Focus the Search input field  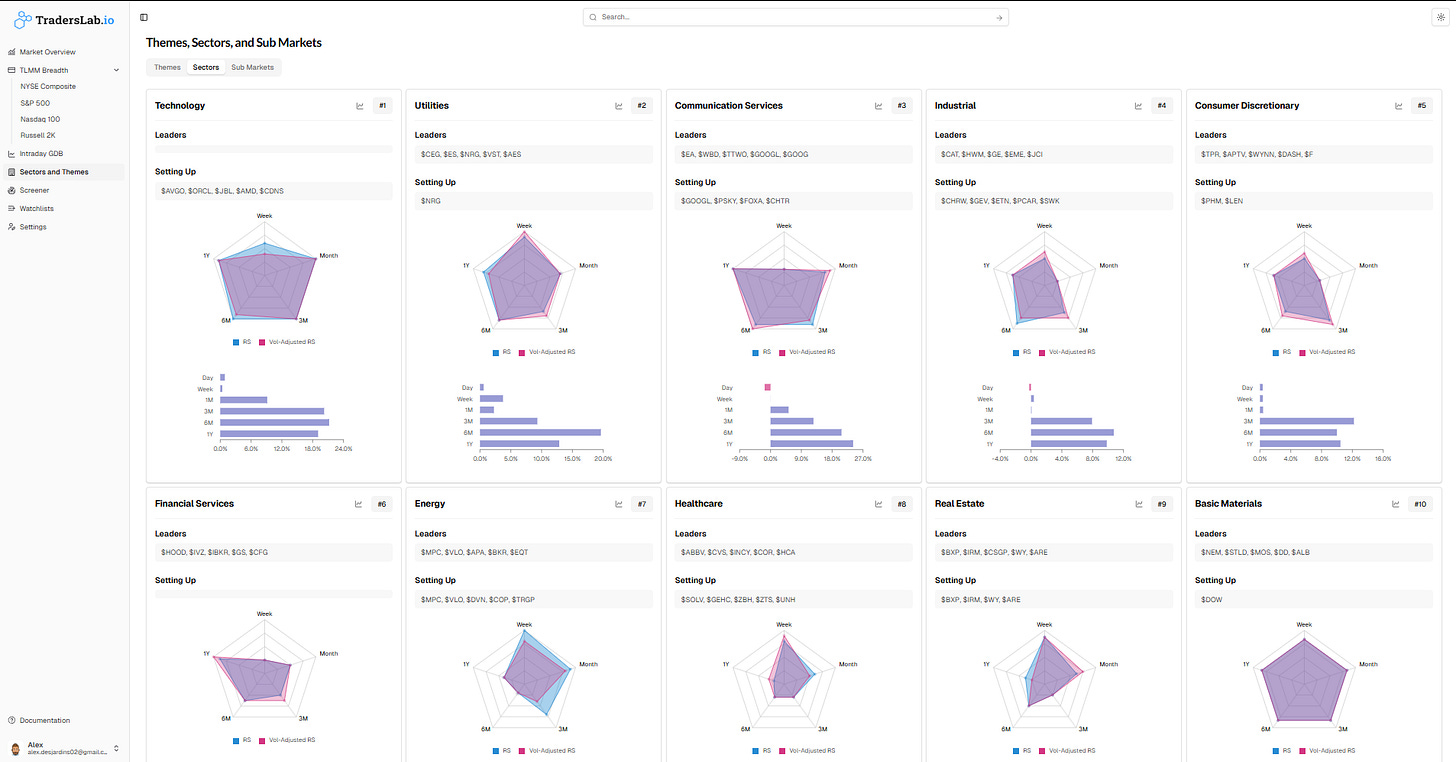796,17
